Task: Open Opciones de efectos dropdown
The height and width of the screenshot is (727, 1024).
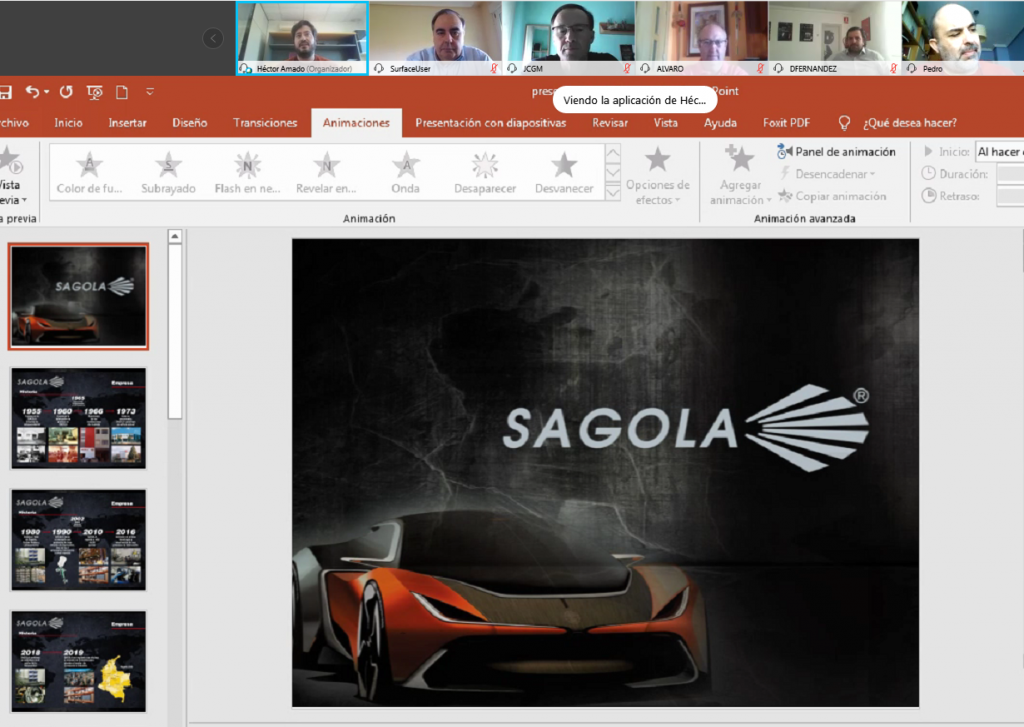Action: click(658, 175)
